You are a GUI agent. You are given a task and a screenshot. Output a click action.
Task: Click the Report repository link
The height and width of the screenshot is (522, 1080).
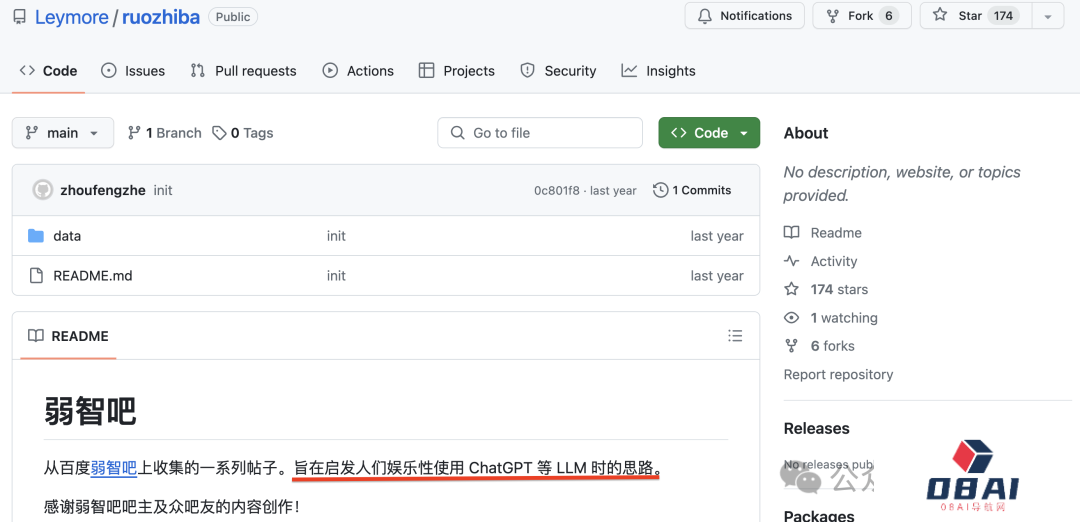tap(838, 374)
